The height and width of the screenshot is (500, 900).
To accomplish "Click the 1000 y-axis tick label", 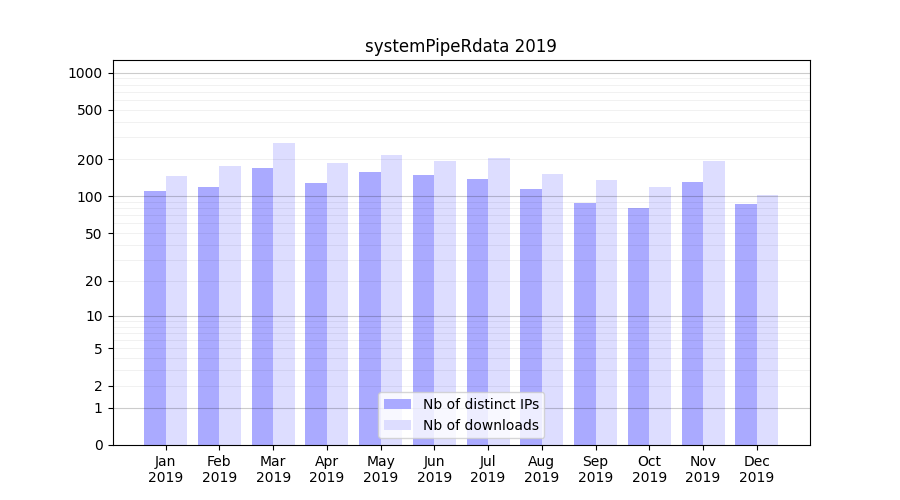I will tap(84, 73).
